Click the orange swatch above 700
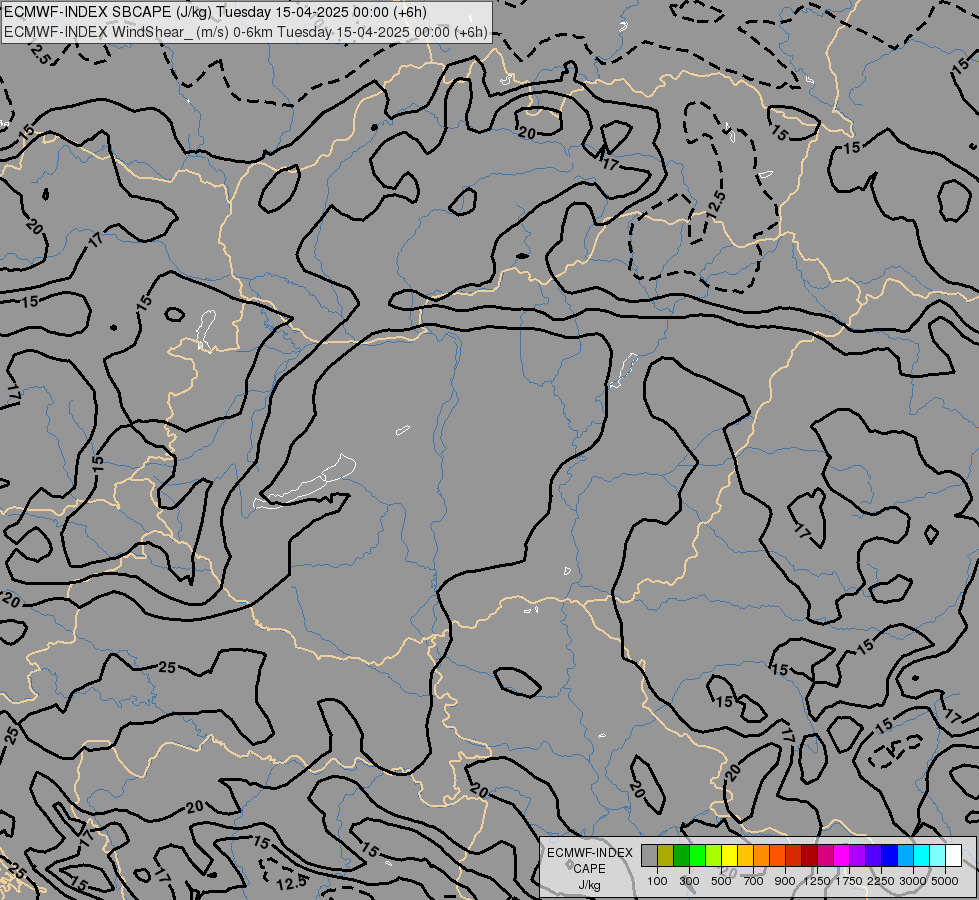The height and width of the screenshot is (900, 979). [762, 855]
